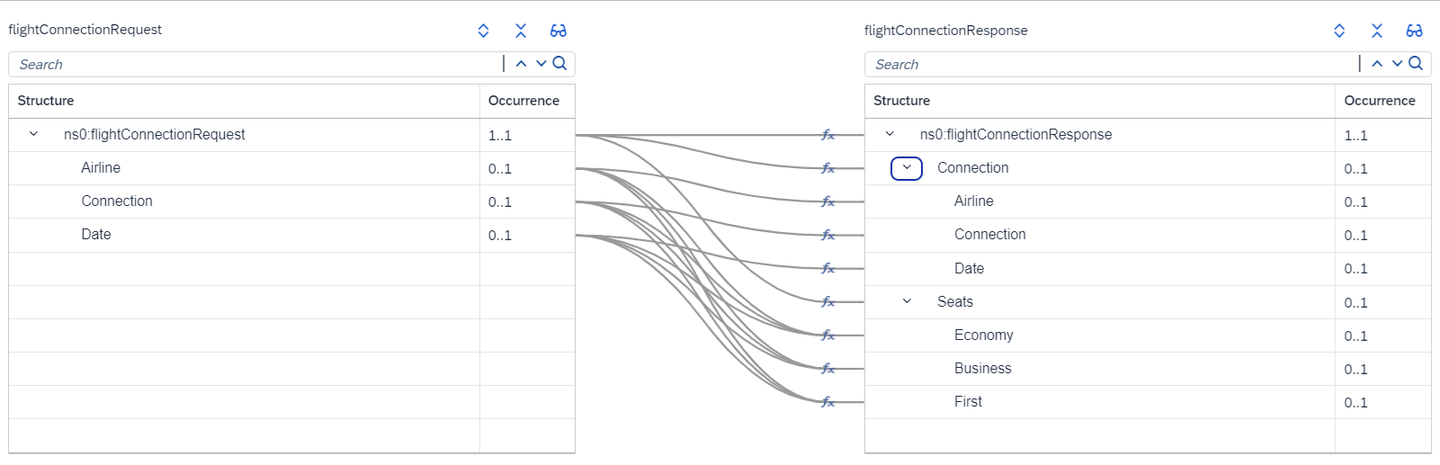Collapse all nodes in flightConnectionResponse panel
This screenshot has height=465, width=1440.
1376,30
